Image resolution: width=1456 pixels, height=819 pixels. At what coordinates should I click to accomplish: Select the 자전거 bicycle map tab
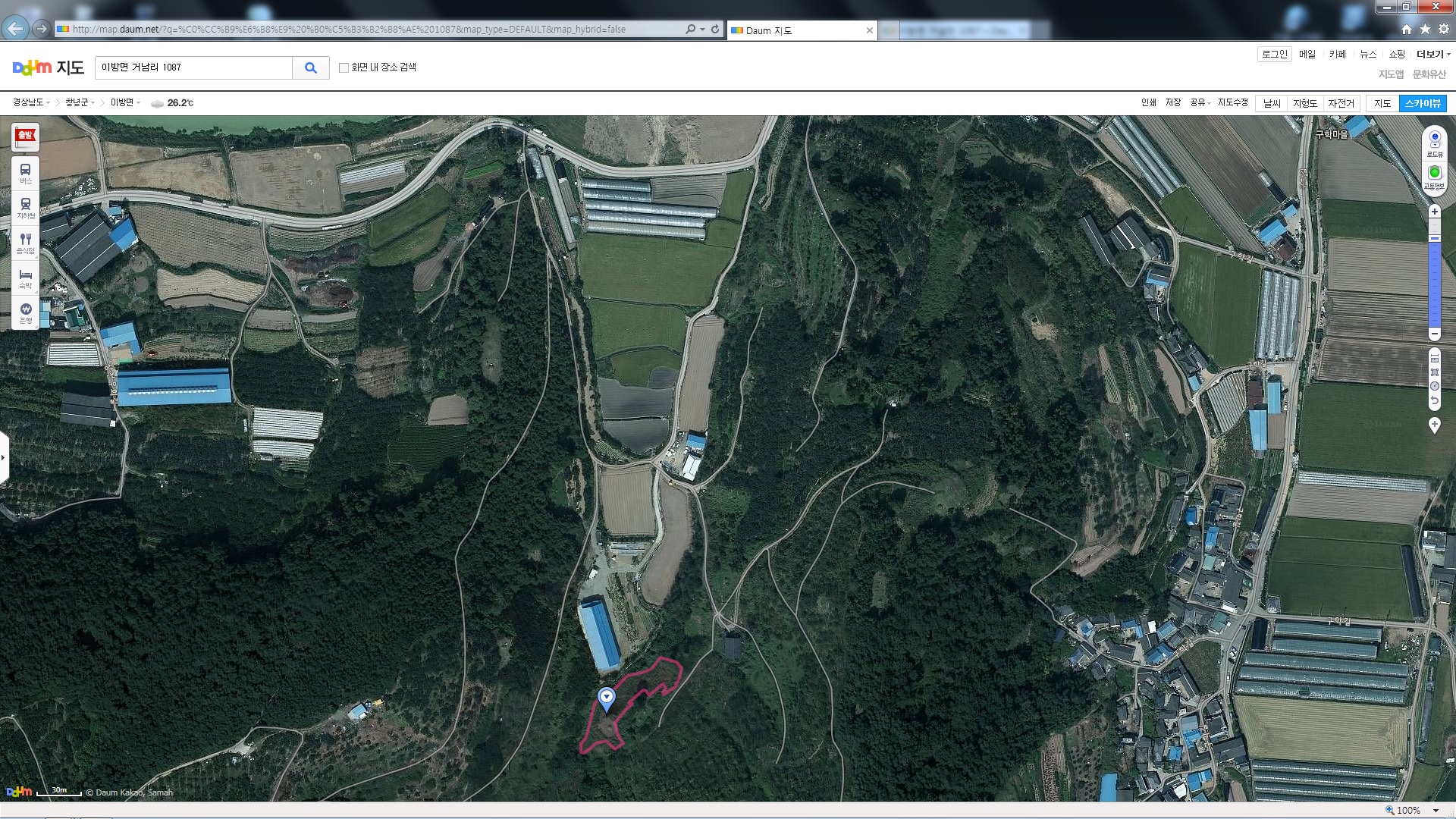pos(1341,103)
